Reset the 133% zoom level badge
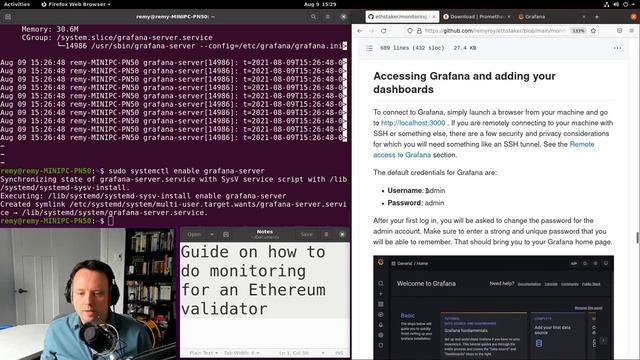The image size is (640, 360). [x=578, y=31]
